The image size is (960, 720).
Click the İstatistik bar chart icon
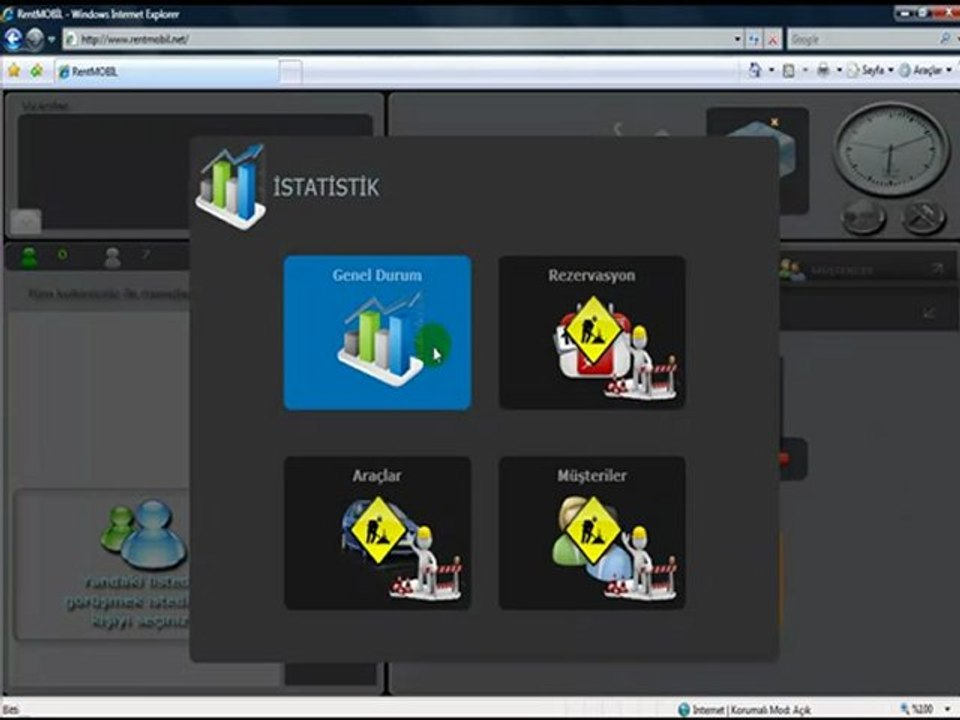(x=231, y=187)
